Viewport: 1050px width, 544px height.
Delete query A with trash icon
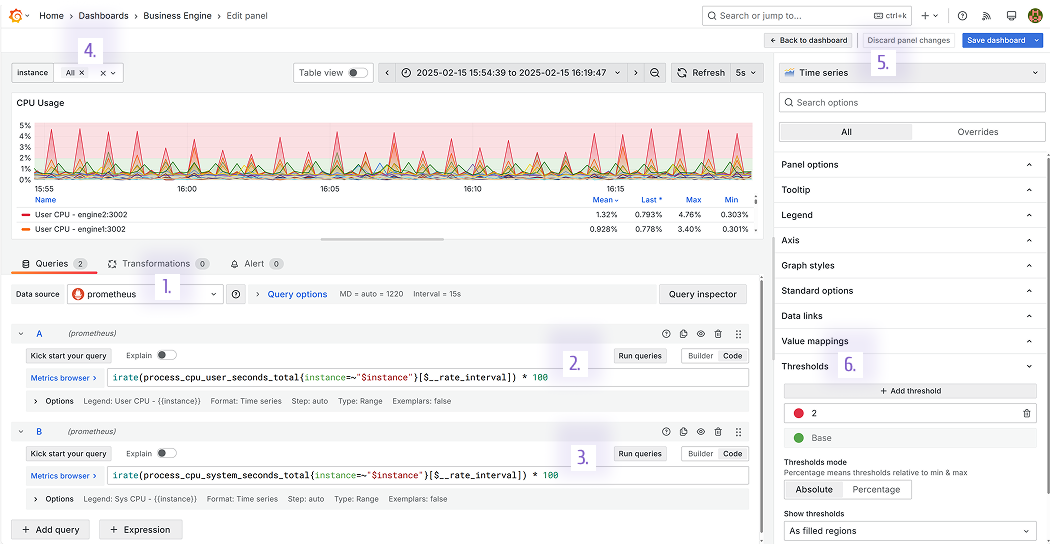(x=718, y=334)
